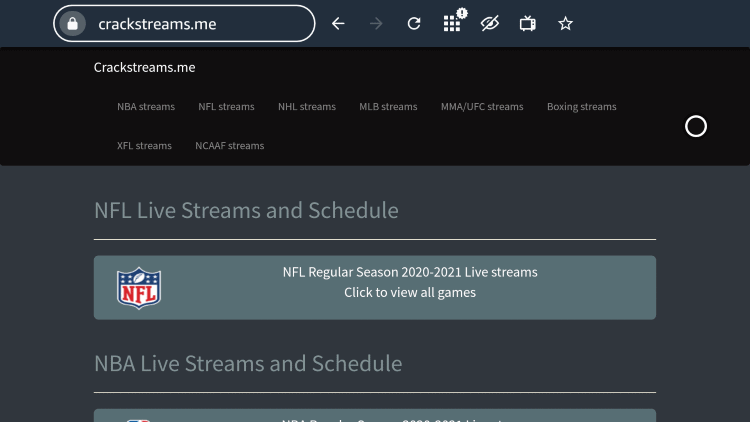Click the crackstreams.me address field

pyautogui.click(x=184, y=23)
